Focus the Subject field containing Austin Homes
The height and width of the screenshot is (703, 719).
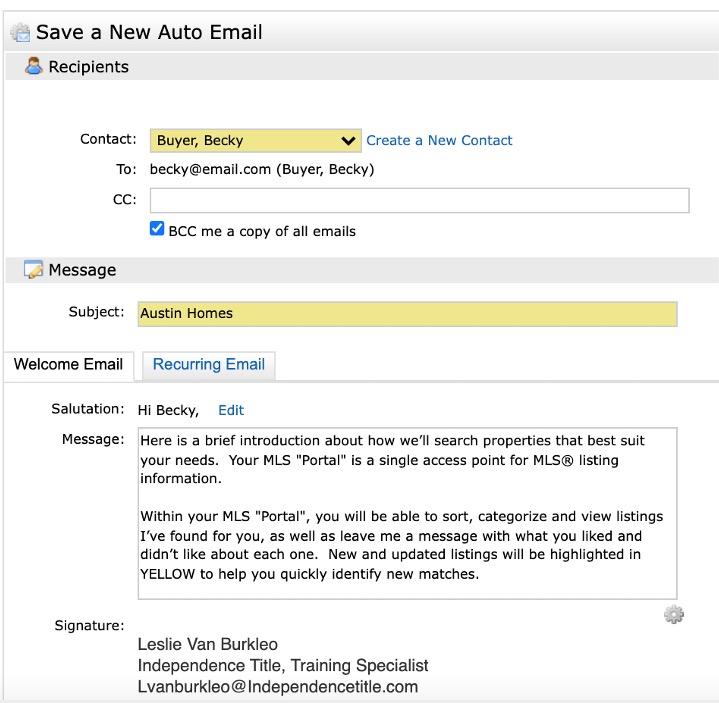tap(407, 313)
